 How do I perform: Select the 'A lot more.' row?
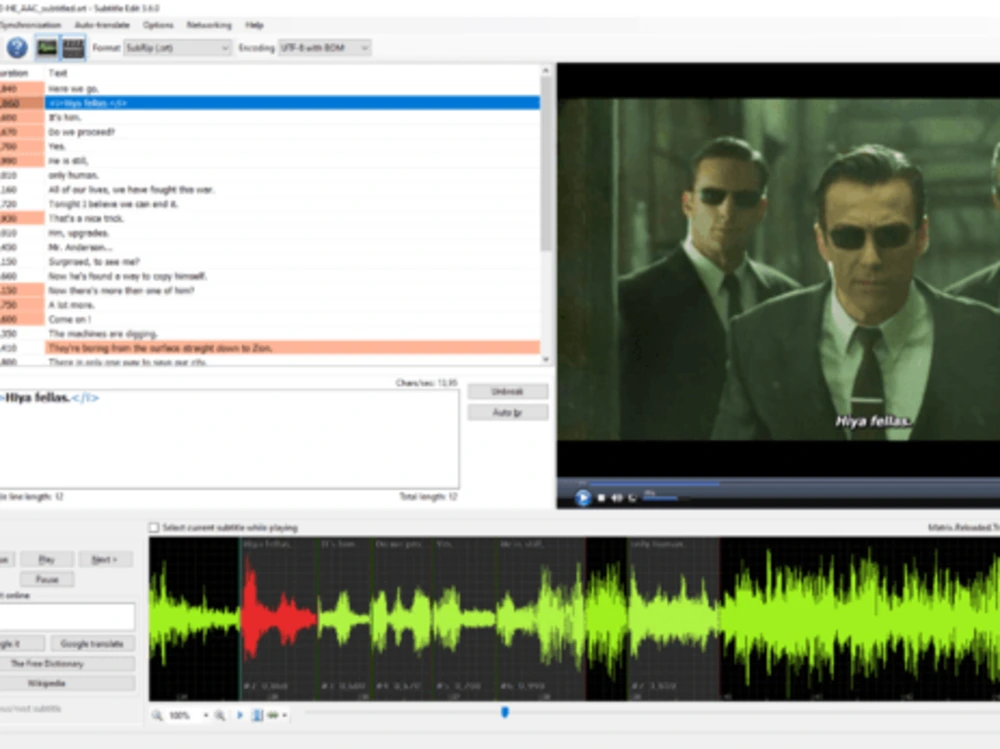269,305
